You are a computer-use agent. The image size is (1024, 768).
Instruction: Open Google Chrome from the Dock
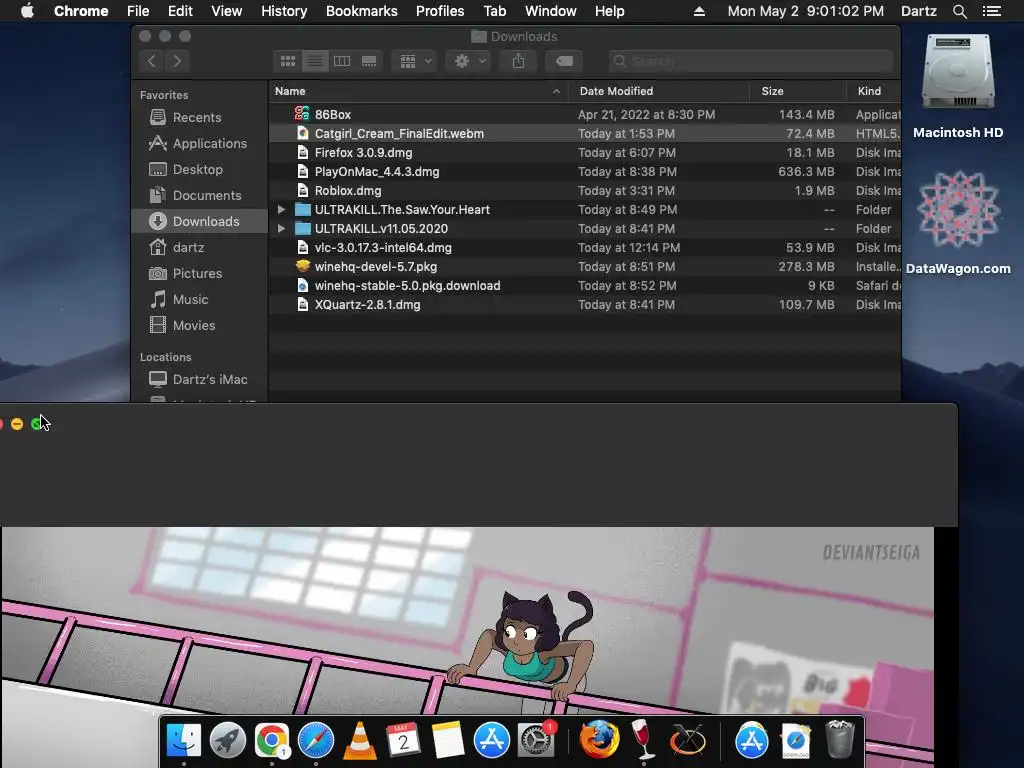click(x=272, y=740)
